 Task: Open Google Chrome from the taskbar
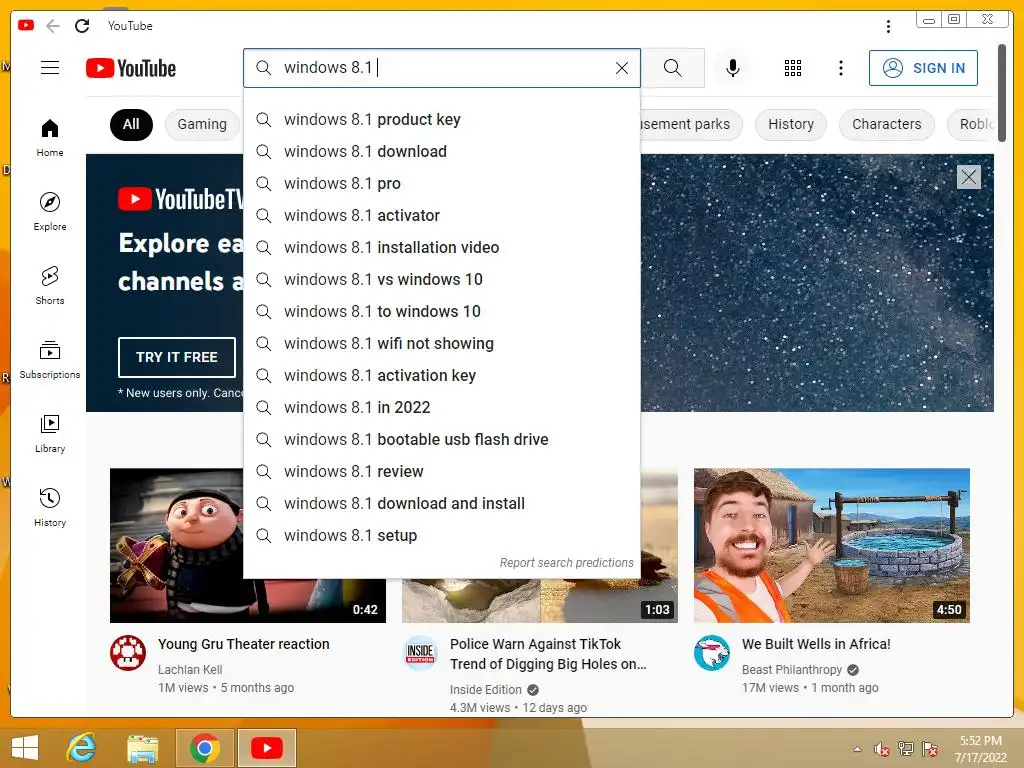(204, 748)
